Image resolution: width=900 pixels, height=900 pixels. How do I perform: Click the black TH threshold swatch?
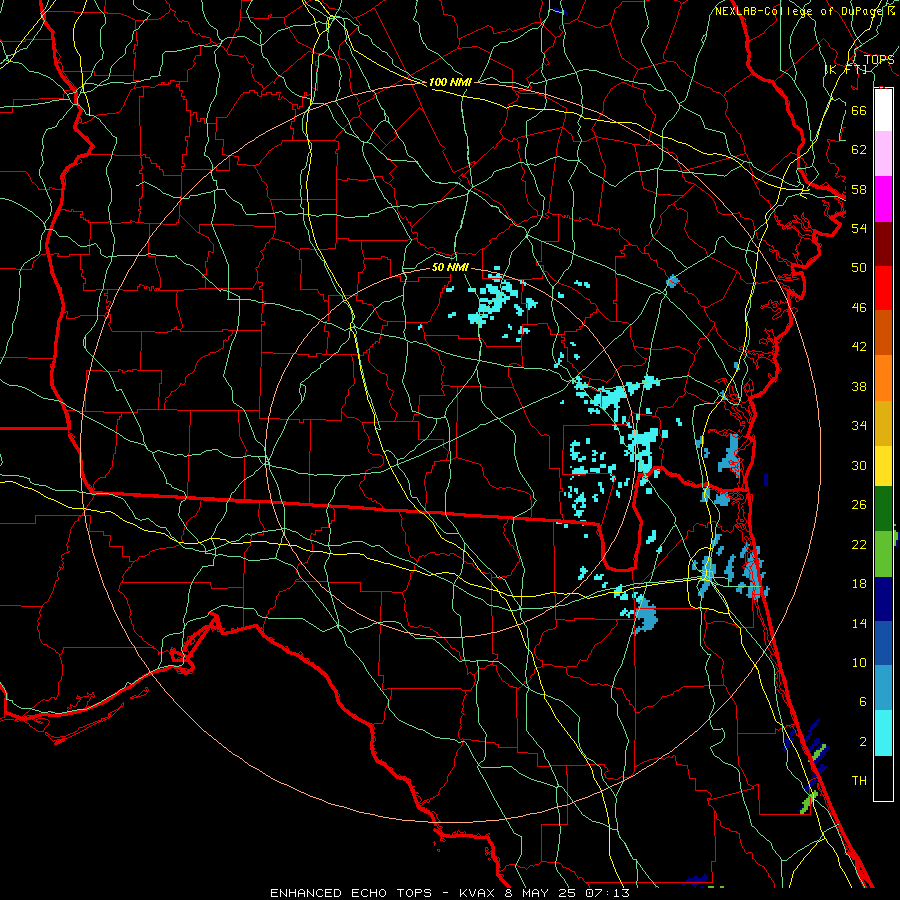pos(883,778)
